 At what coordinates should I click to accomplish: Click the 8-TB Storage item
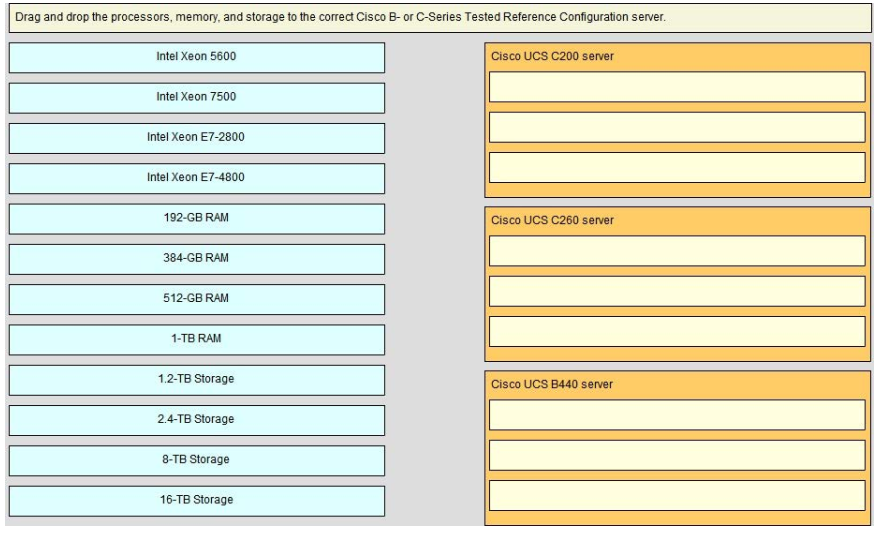tap(197, 461)
